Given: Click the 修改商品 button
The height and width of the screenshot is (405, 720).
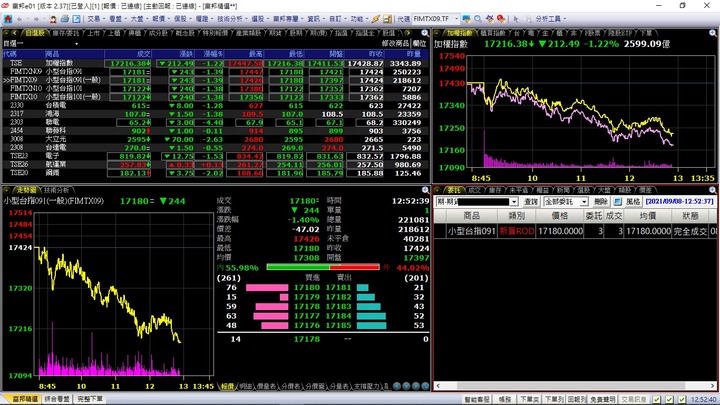Looking at the screenshot, I should pos(395,44).
